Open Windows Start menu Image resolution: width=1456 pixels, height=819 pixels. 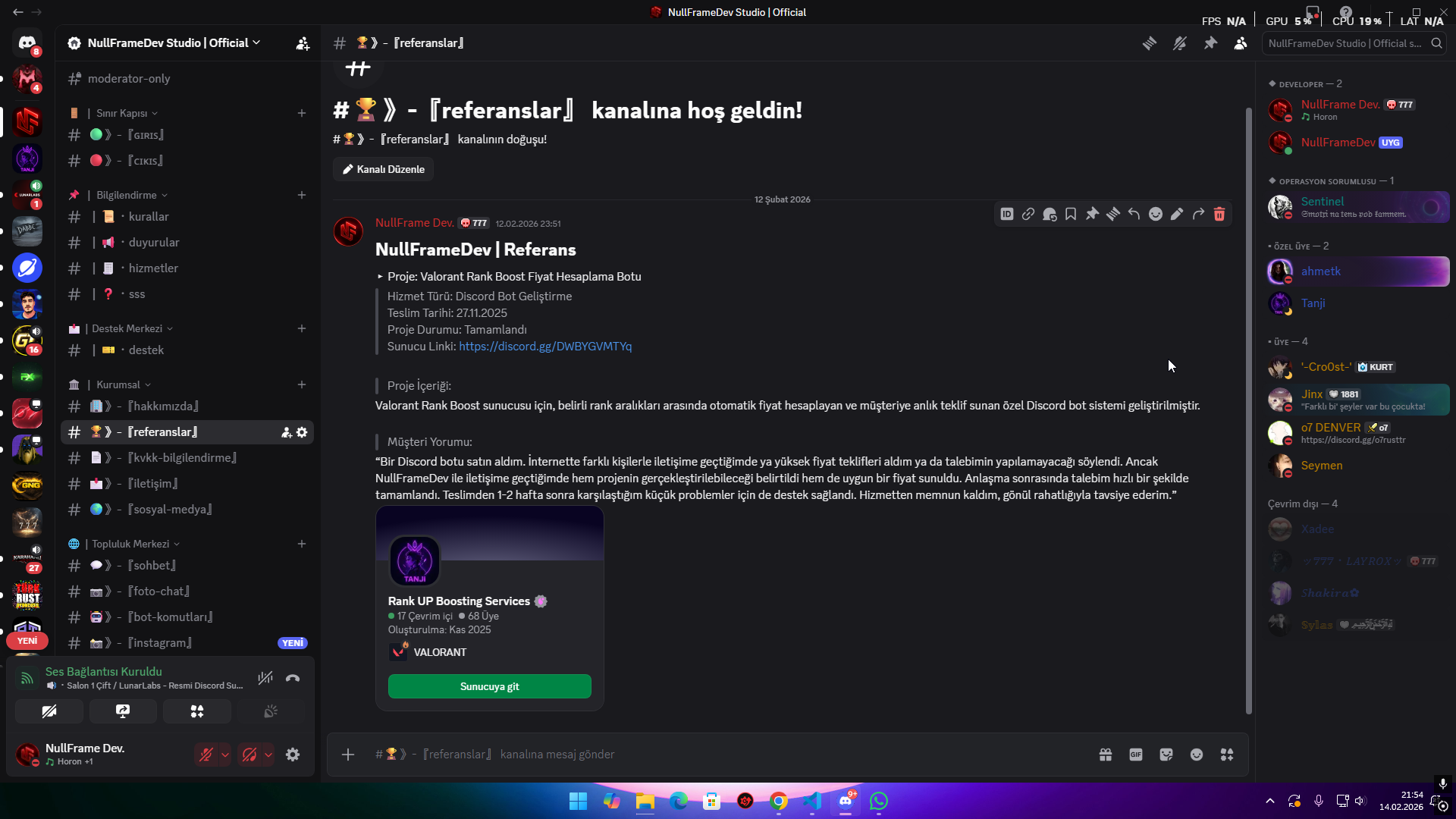click(x=578, y=801)
